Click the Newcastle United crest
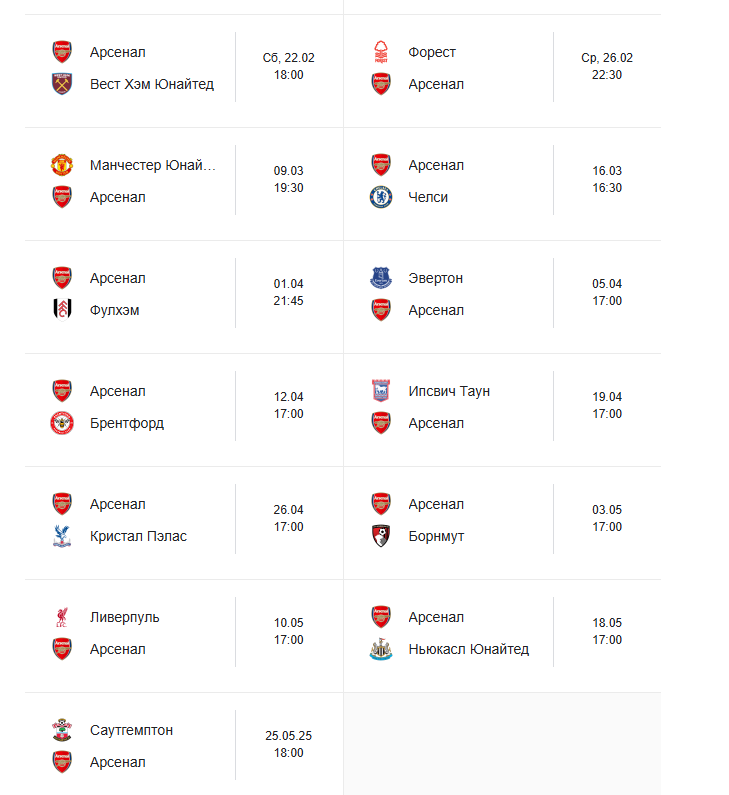729x795 pixels. (x=381, y=649)
